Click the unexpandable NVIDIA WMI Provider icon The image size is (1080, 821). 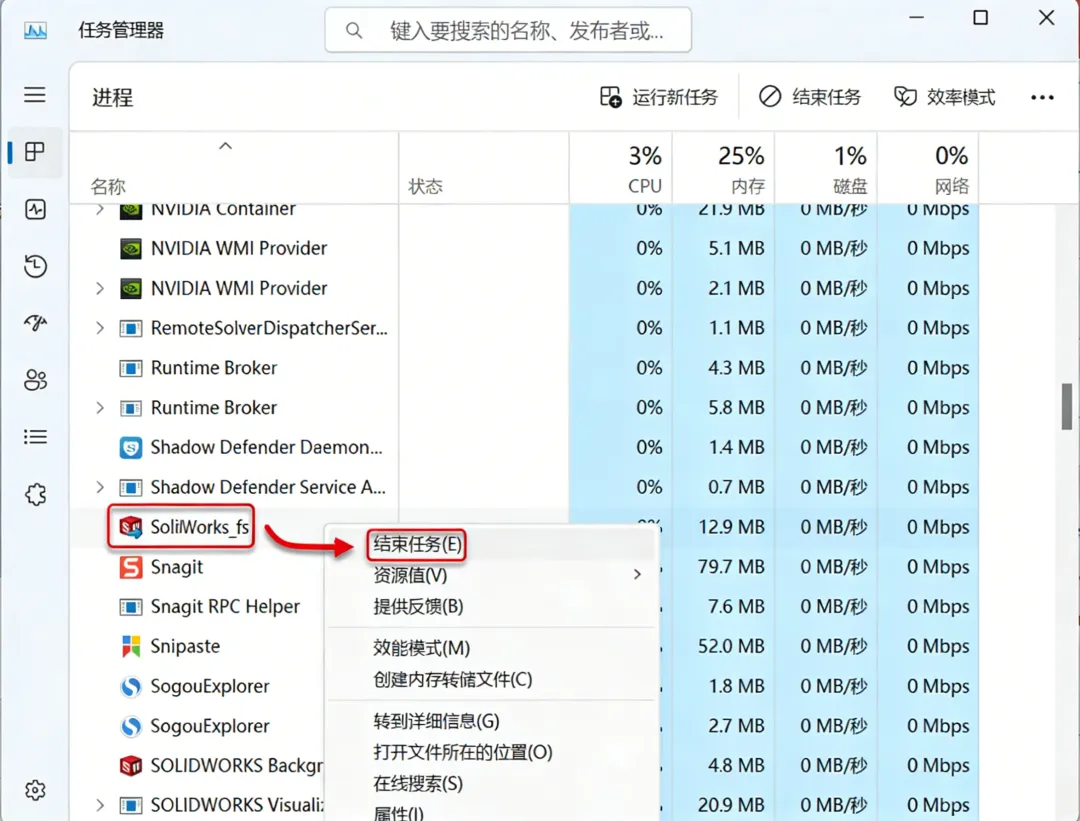click(131, 248)
